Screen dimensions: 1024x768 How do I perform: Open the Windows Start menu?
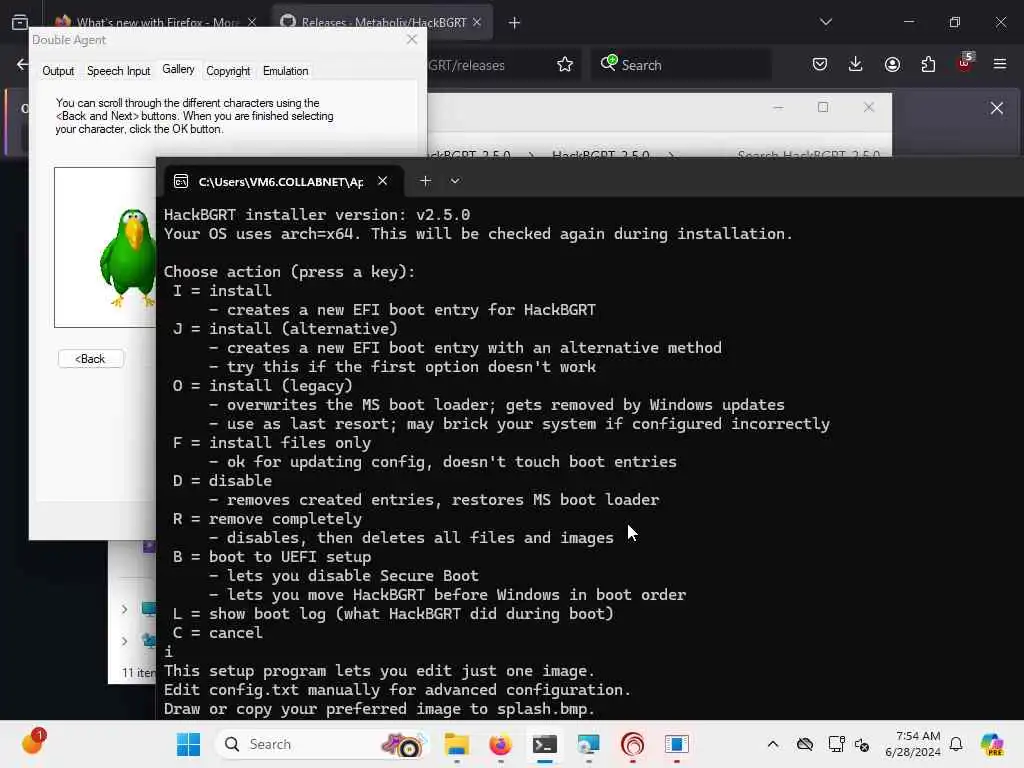point(189,744)
